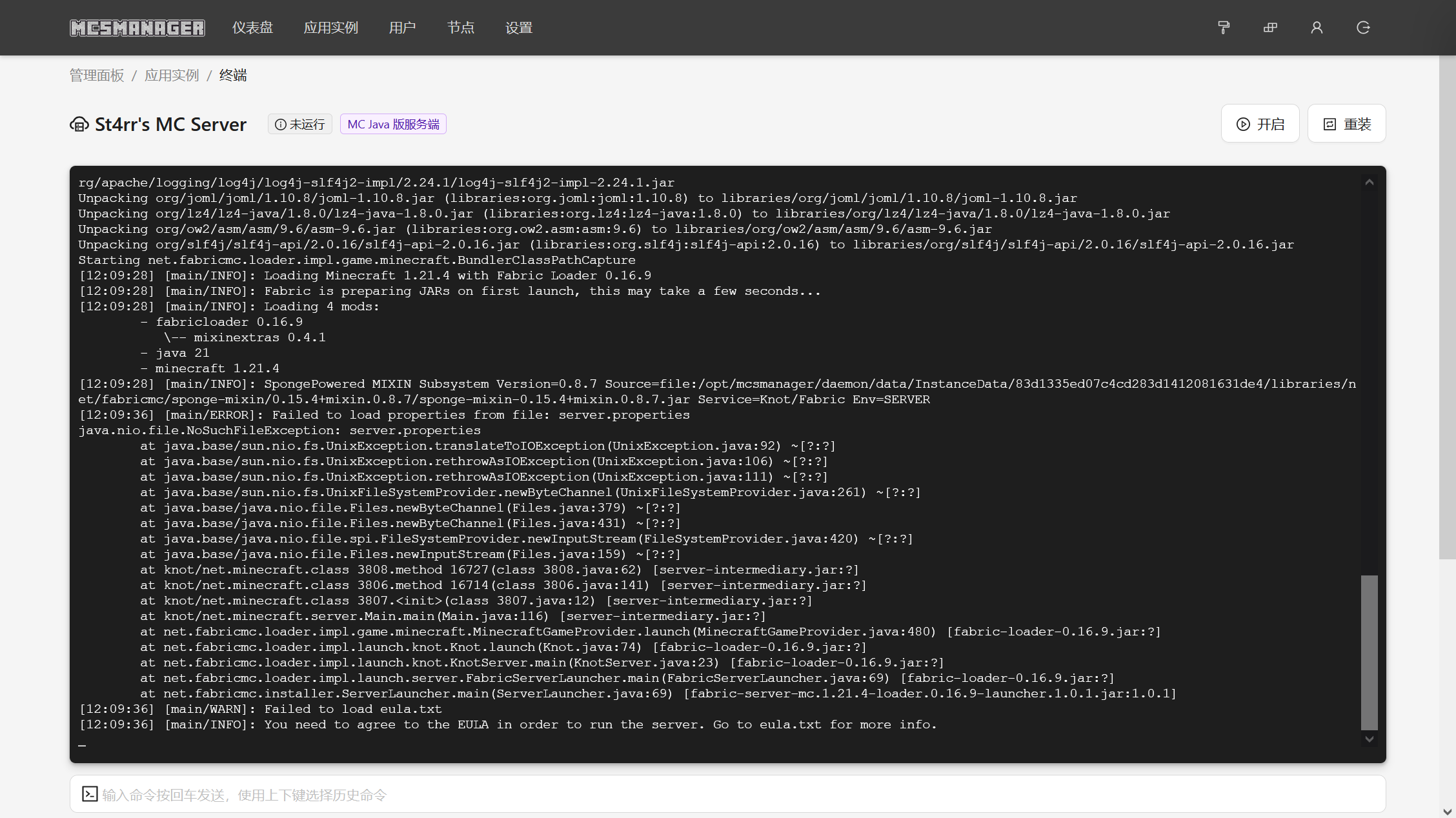Click the 'Fabric is preparing JARs' log line
Viewport: 1456px width, 818px height.
pyautogui.click(x=450, y=291)
